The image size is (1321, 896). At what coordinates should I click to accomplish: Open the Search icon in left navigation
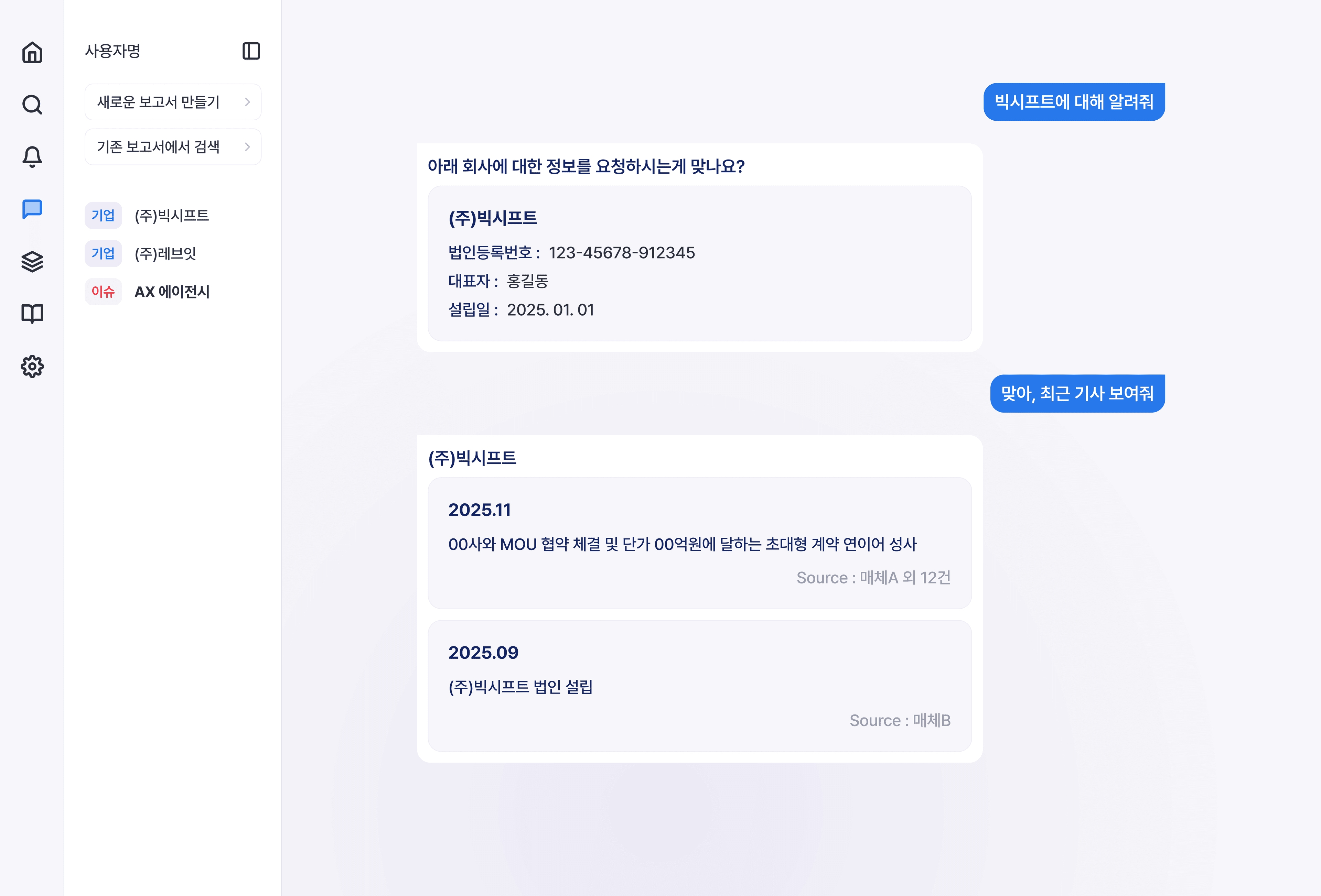click(x=32, y=105)
